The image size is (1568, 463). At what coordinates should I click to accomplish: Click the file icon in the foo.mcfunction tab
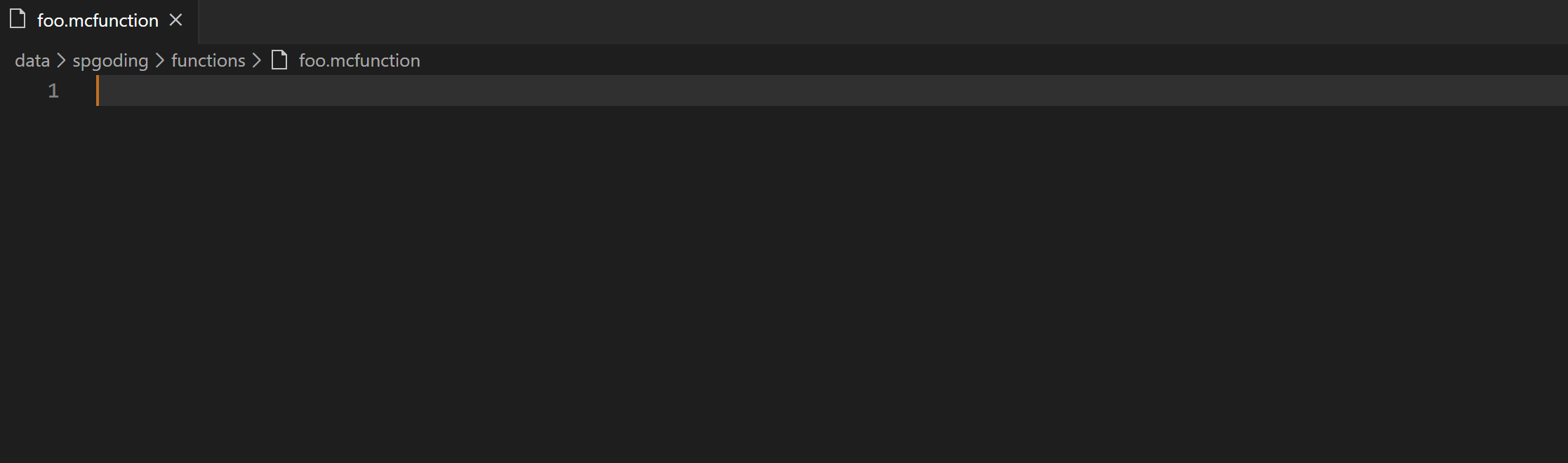18,20
